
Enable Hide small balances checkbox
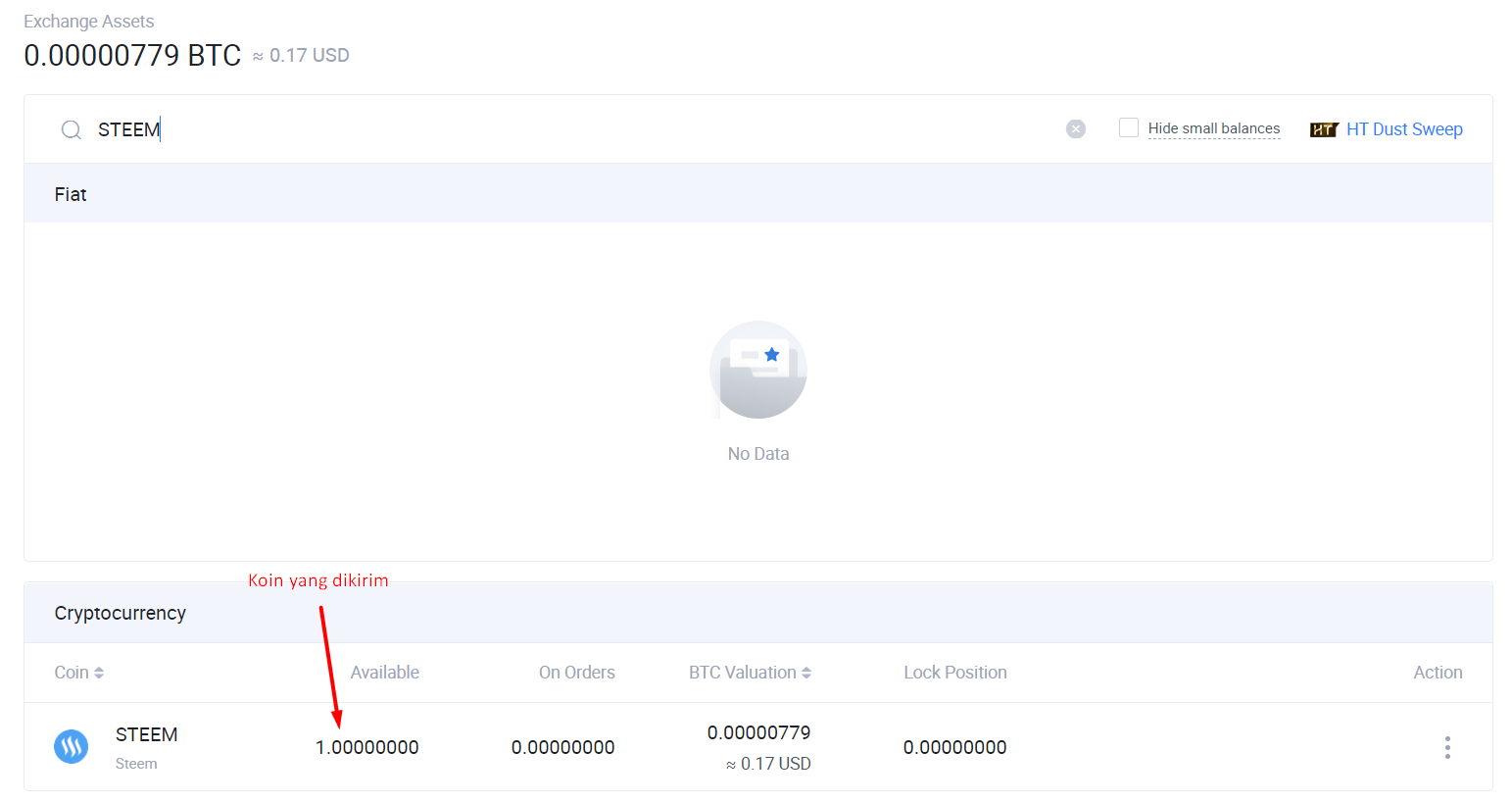(x=1129, y=127)
